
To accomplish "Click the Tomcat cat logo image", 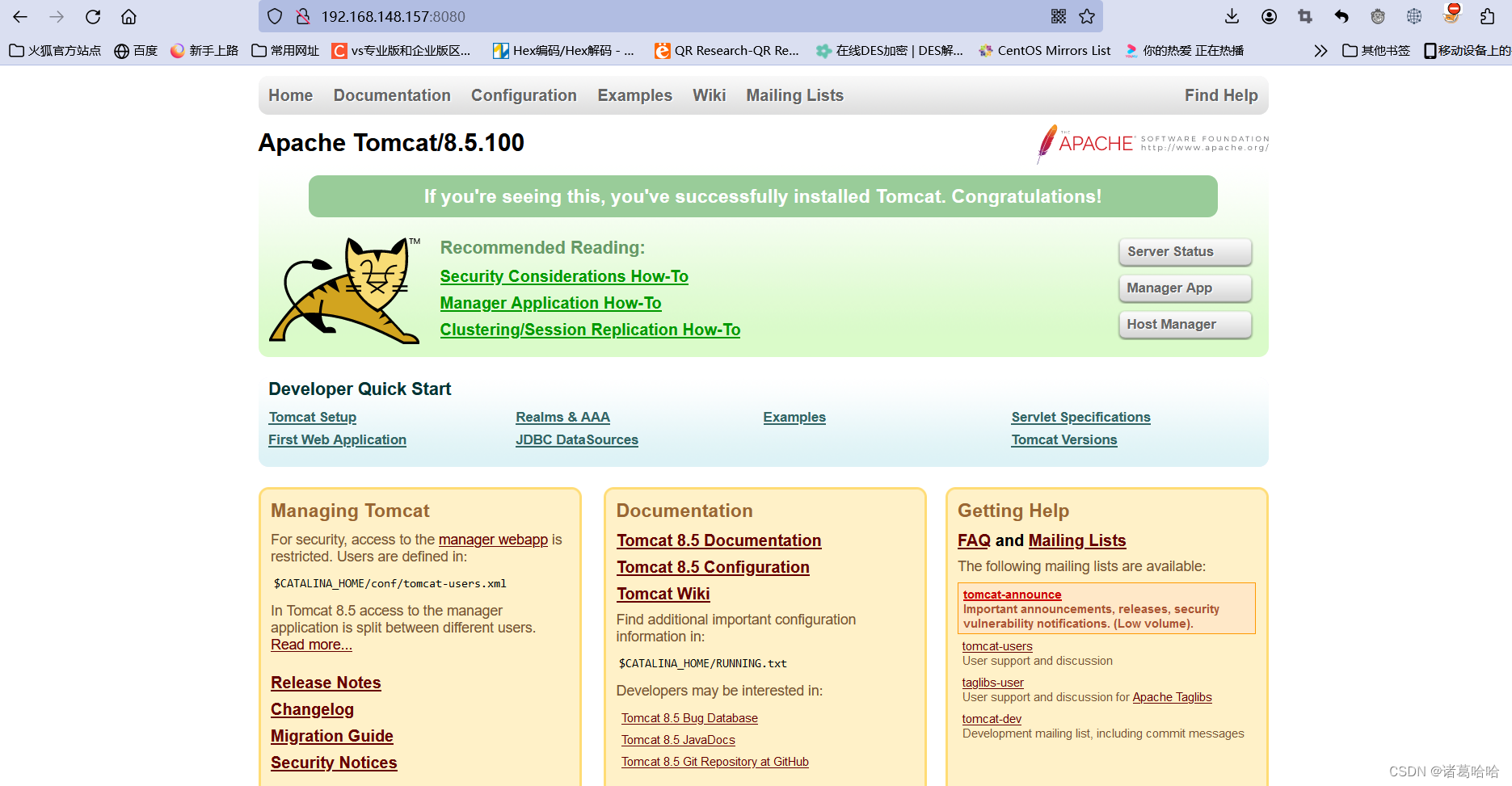I will (x=345, y=290).
